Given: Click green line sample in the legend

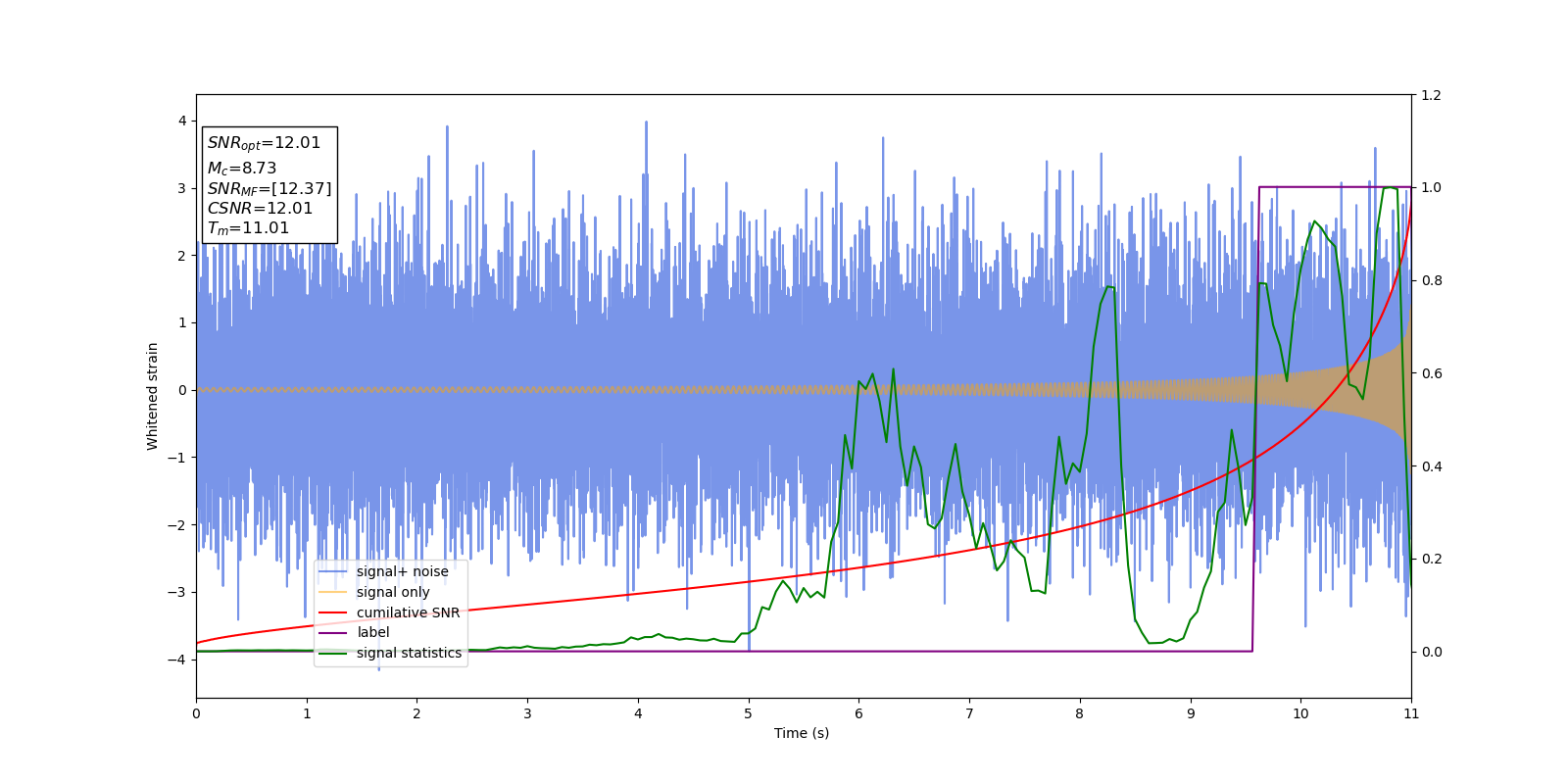Looking at the screenshot, I should 333,653.
